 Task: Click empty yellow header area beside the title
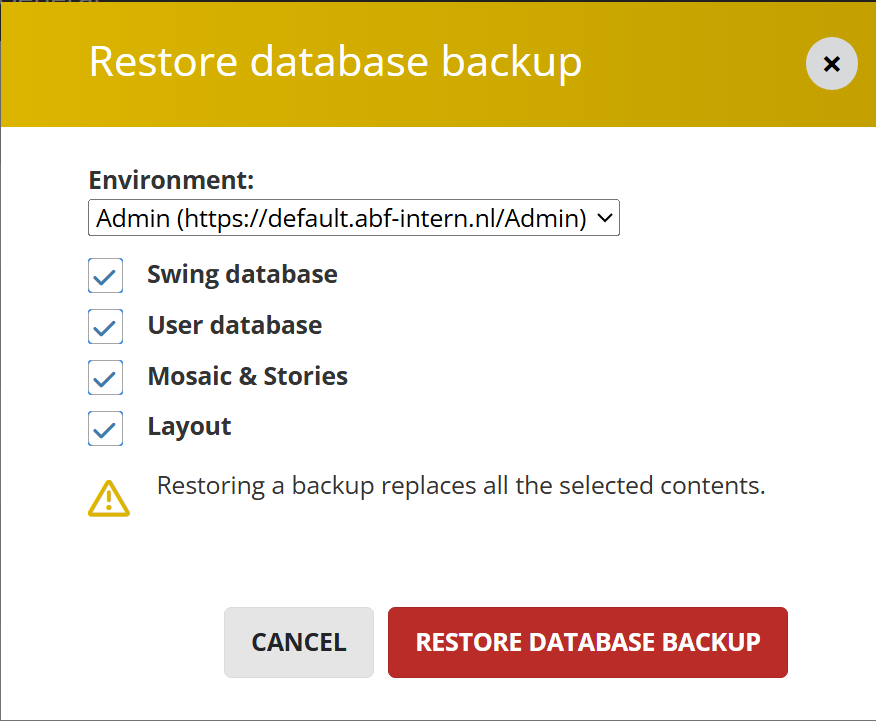690,64
